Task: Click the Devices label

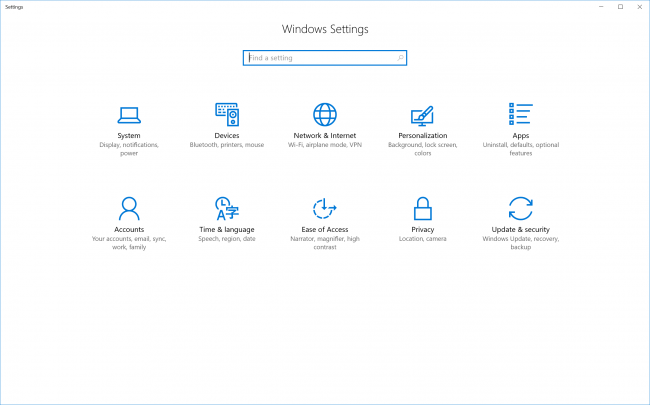Action: click(x=227, y=136)
